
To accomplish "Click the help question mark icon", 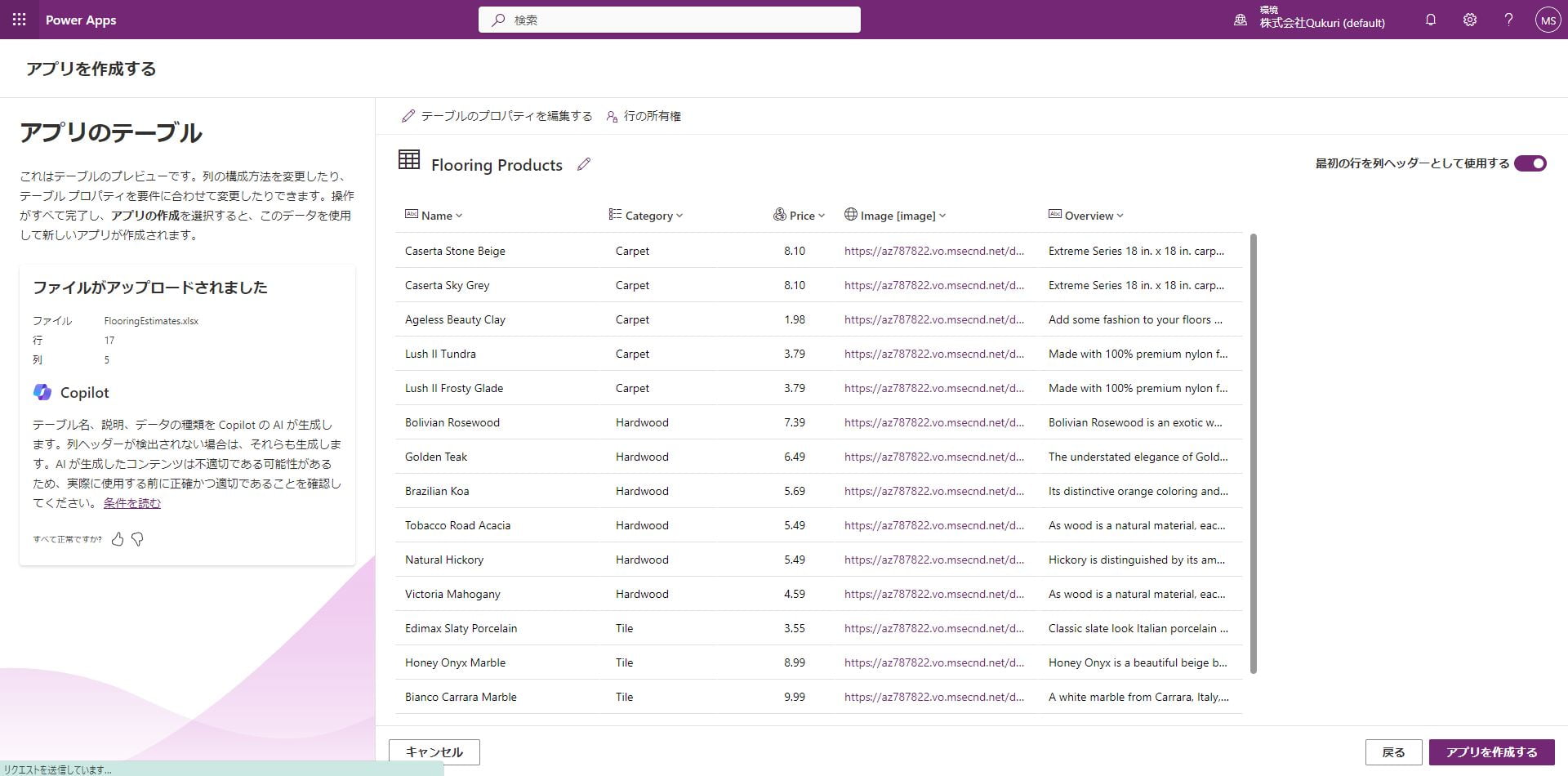I will [1508, 20].
